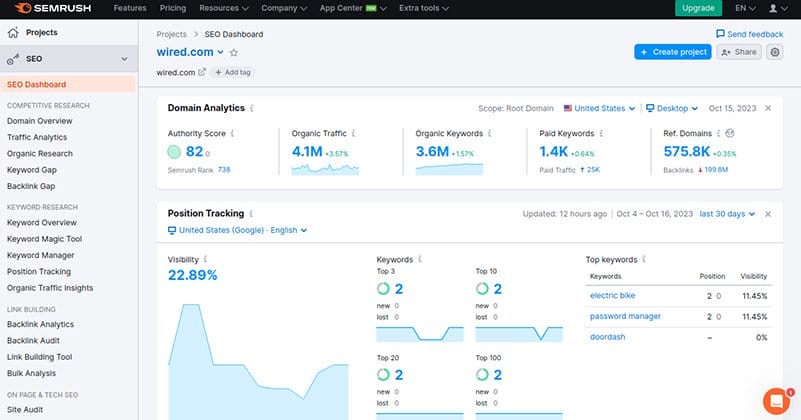Click the Authority Score green circle
The width and height of the screenshot is (801, 420).
pyautogui.click(x=174, y=151)
